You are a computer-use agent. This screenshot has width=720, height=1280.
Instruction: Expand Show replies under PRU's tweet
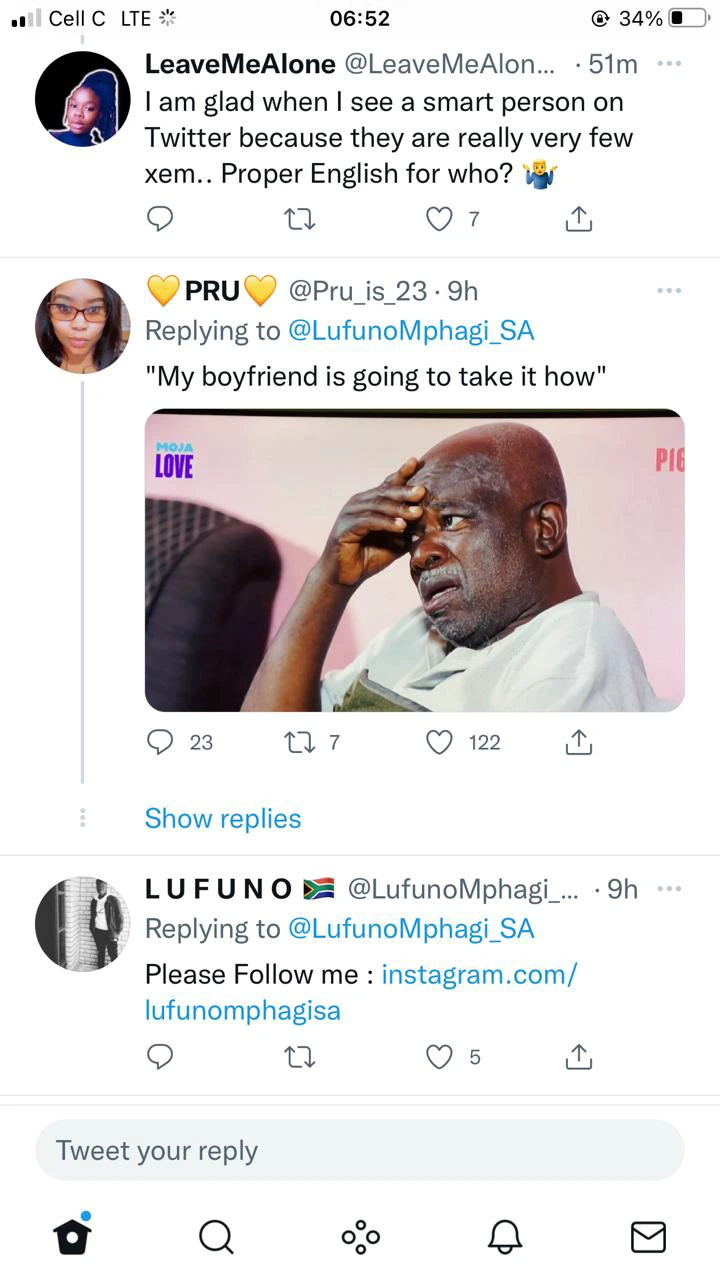pyautogui.click(x=223, y=818)
